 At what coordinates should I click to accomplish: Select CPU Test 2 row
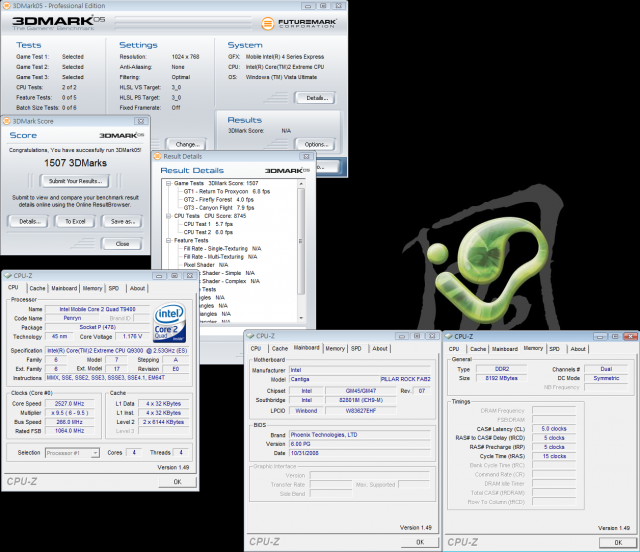click(208, 232)
